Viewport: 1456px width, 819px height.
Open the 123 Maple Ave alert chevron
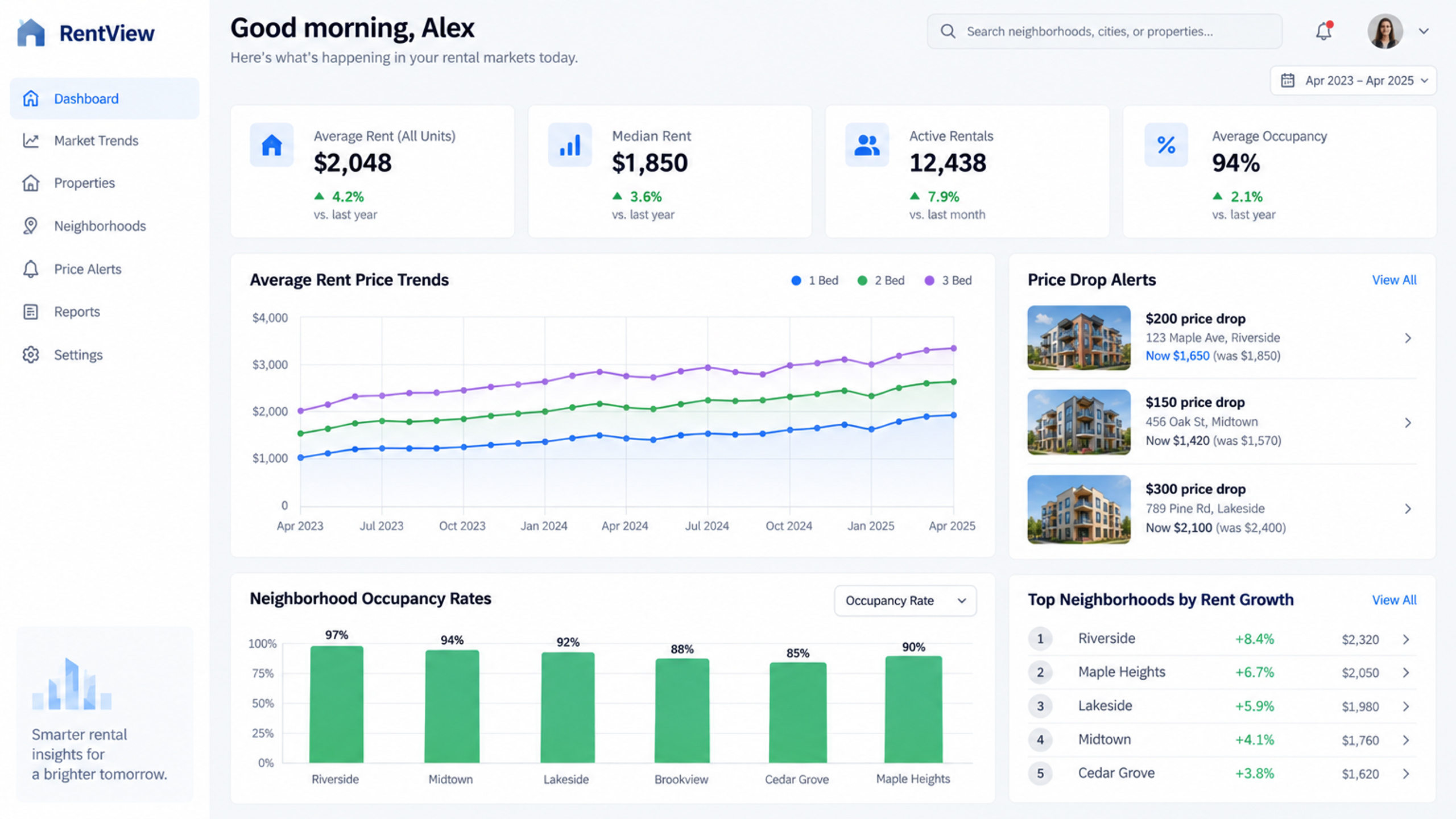coord(1408,338)
